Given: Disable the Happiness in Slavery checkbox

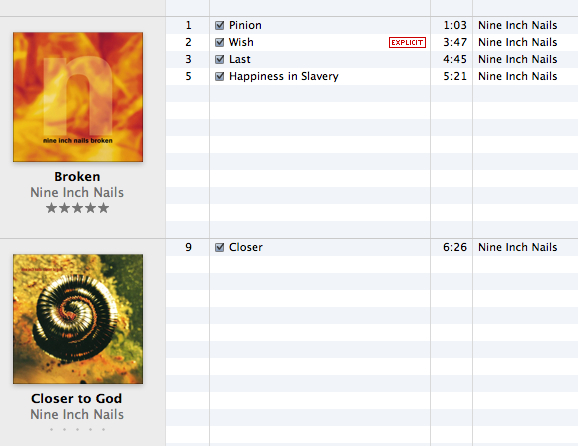Looking at the screenshot, I should click(x=219, y=76).
